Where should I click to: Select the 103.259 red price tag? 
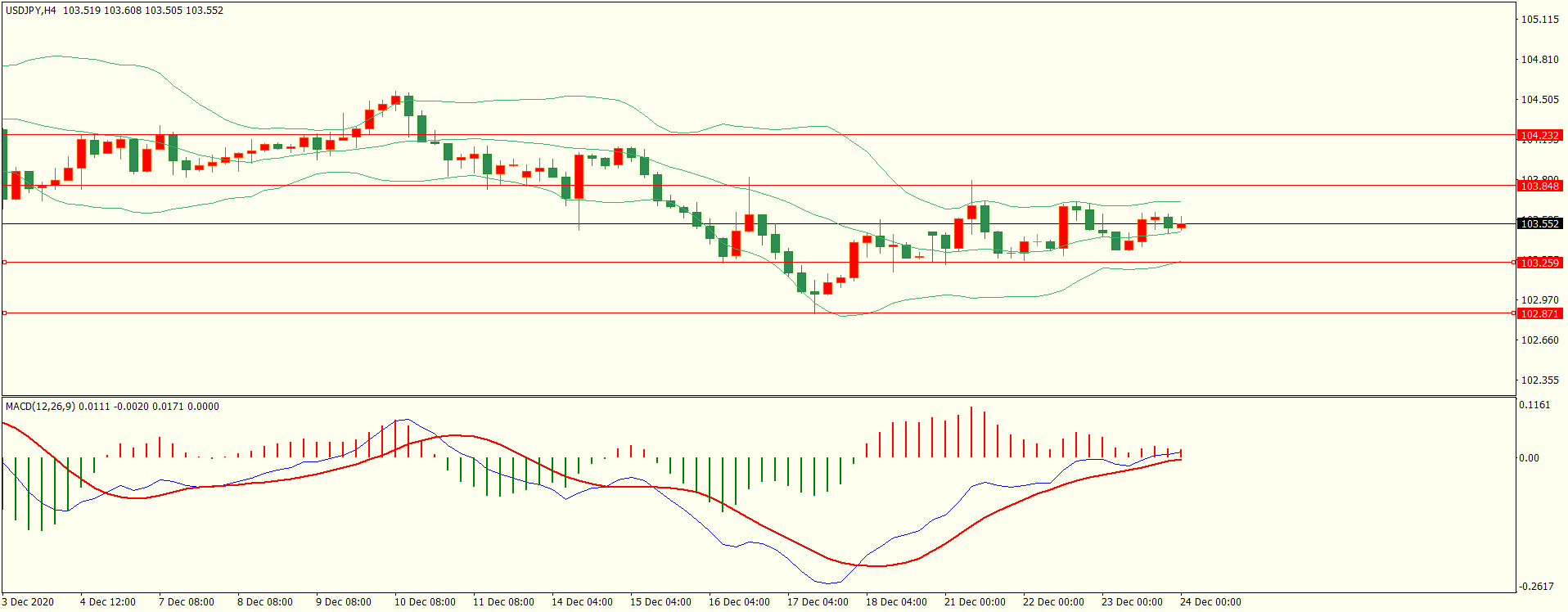click(1539, 263)
